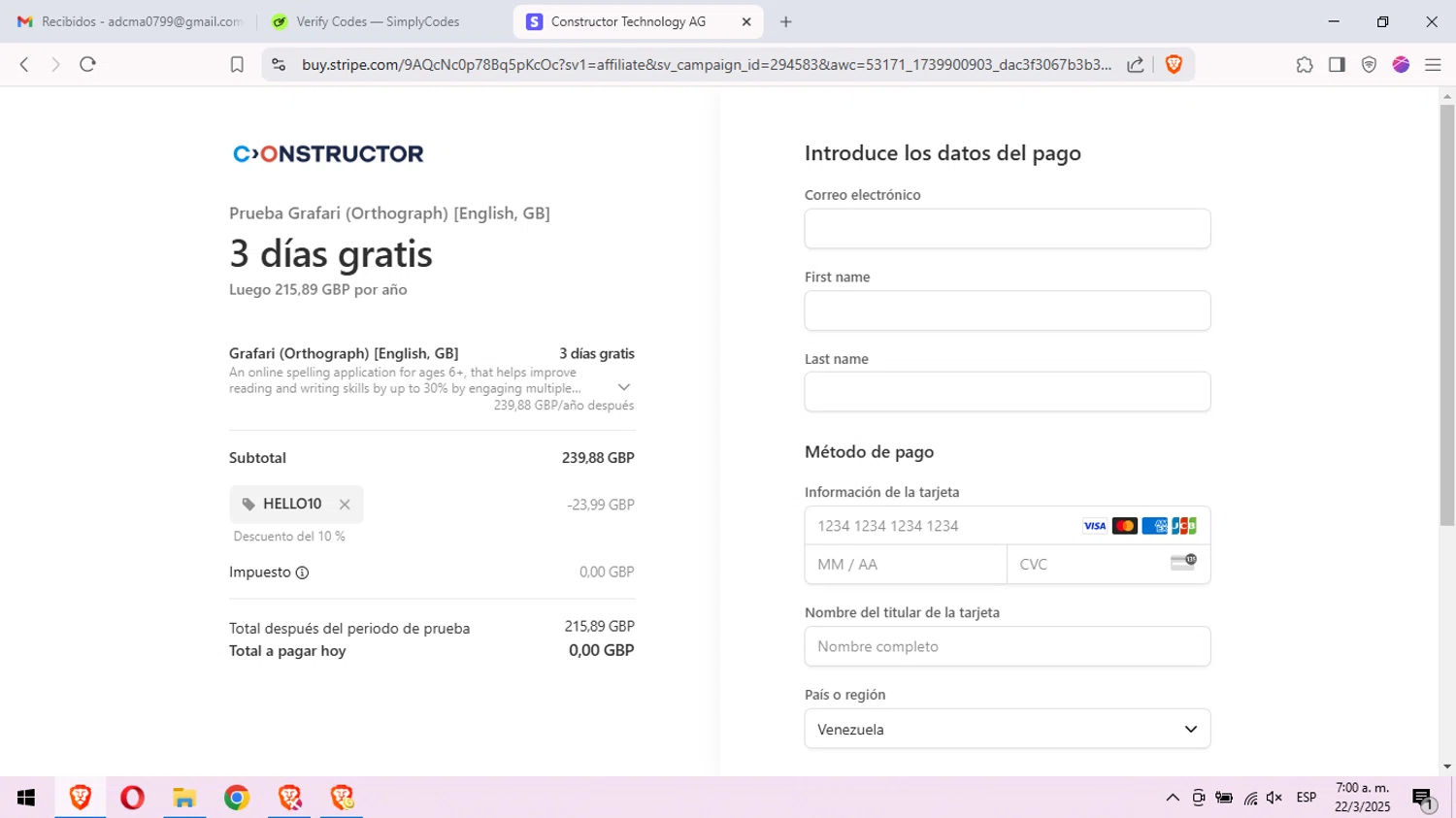
Task: Click the Constructor logo
Action: (x=328, y=153)
